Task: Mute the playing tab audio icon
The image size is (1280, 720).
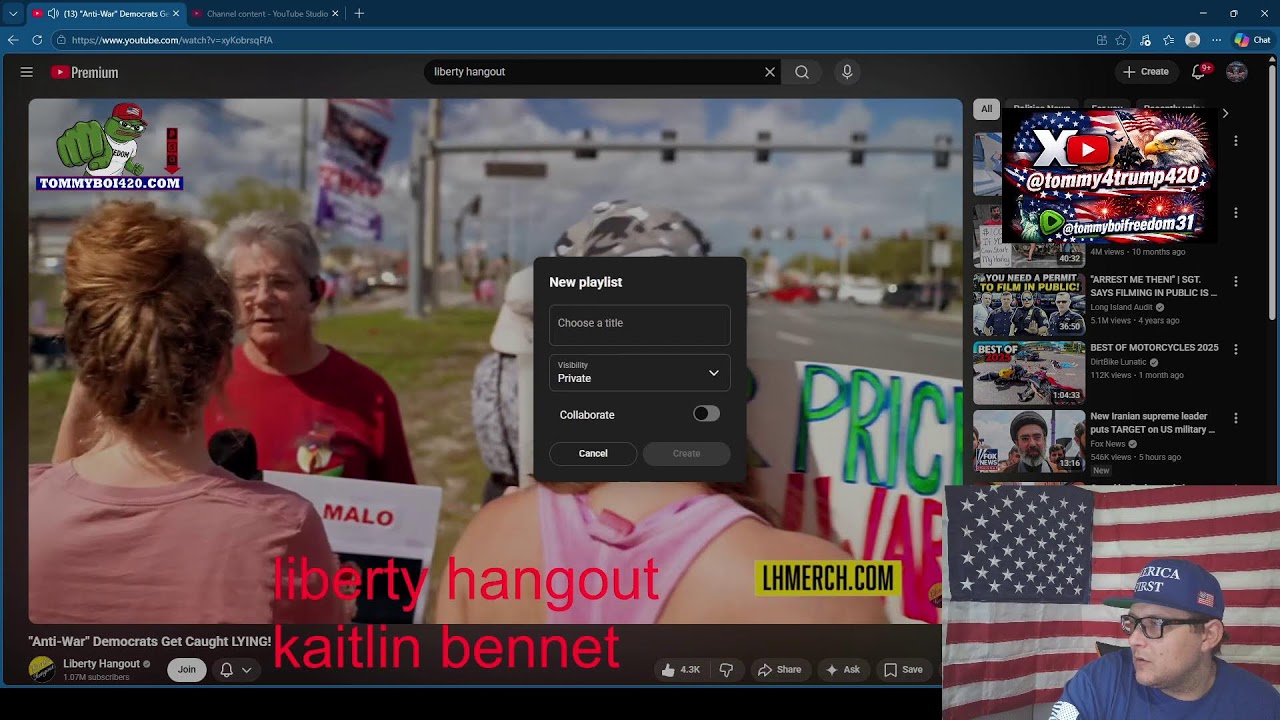Action: tap(53, 14)
